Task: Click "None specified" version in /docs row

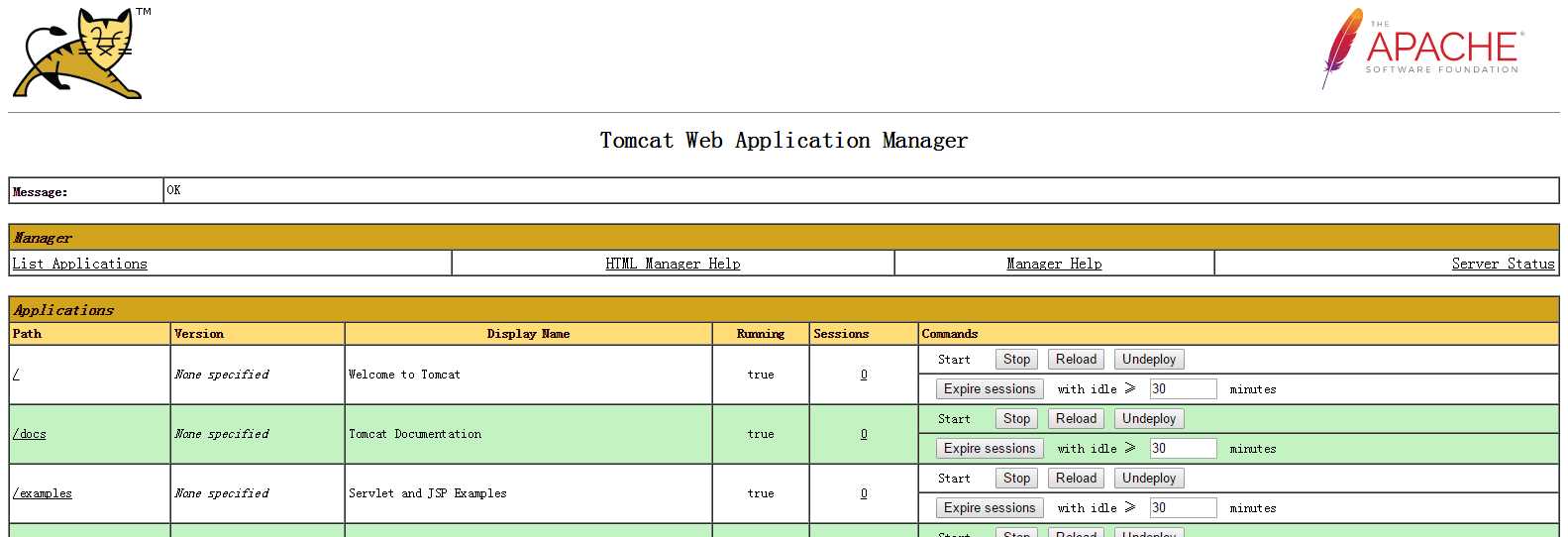Action: click(222, 434)
